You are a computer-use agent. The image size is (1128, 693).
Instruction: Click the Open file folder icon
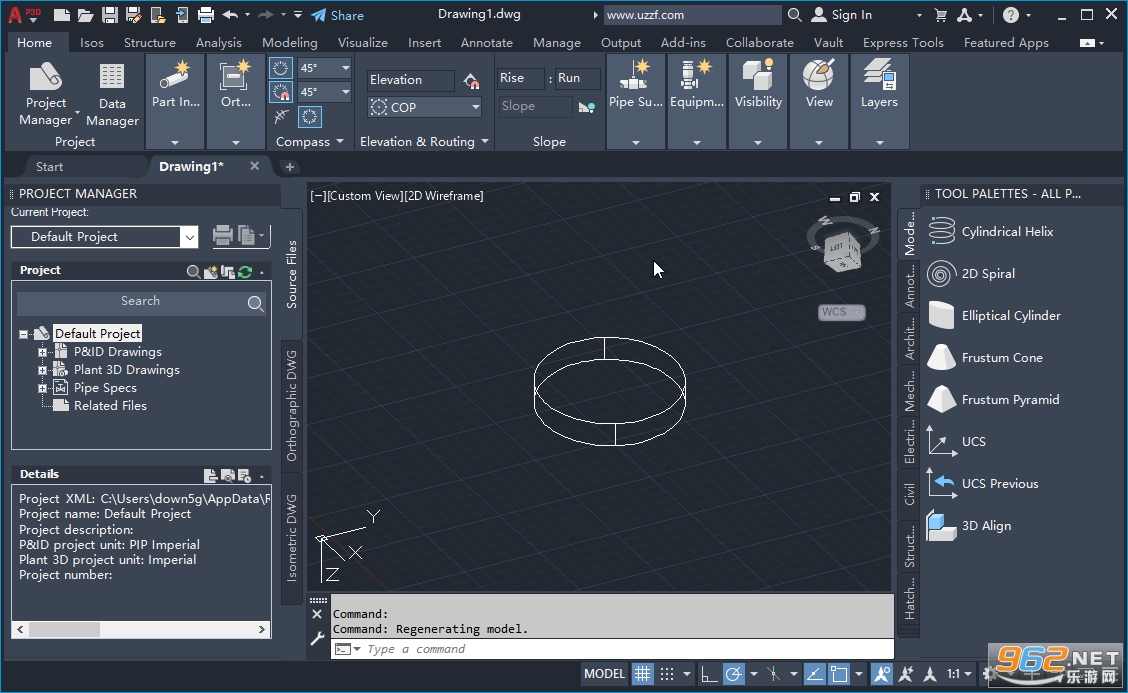tap(86, 14)
